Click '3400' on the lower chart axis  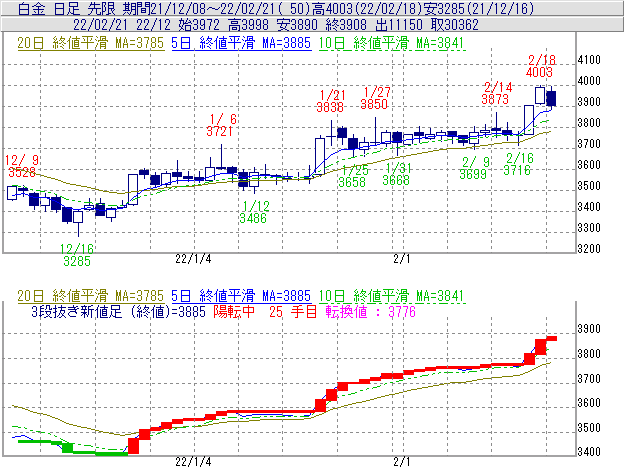pos(589,452)
